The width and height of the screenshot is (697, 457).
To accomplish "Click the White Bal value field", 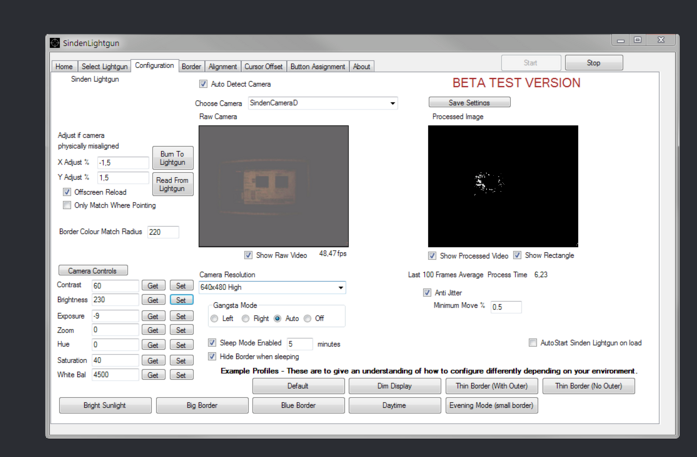I will point(115,375).
